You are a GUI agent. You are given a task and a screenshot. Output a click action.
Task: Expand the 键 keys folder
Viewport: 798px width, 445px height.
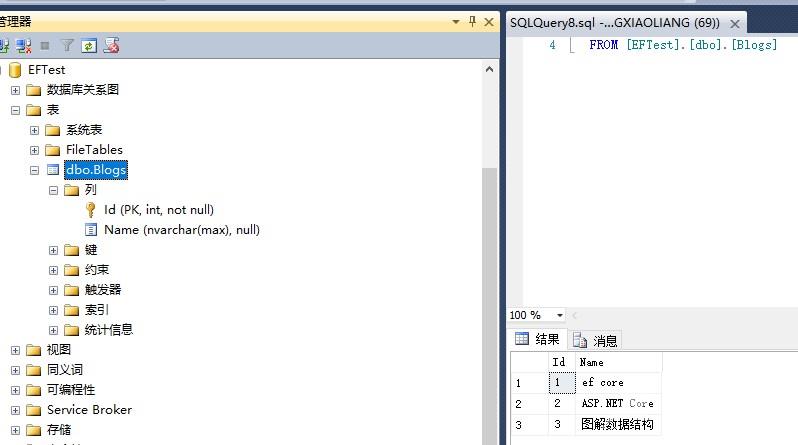53,250
